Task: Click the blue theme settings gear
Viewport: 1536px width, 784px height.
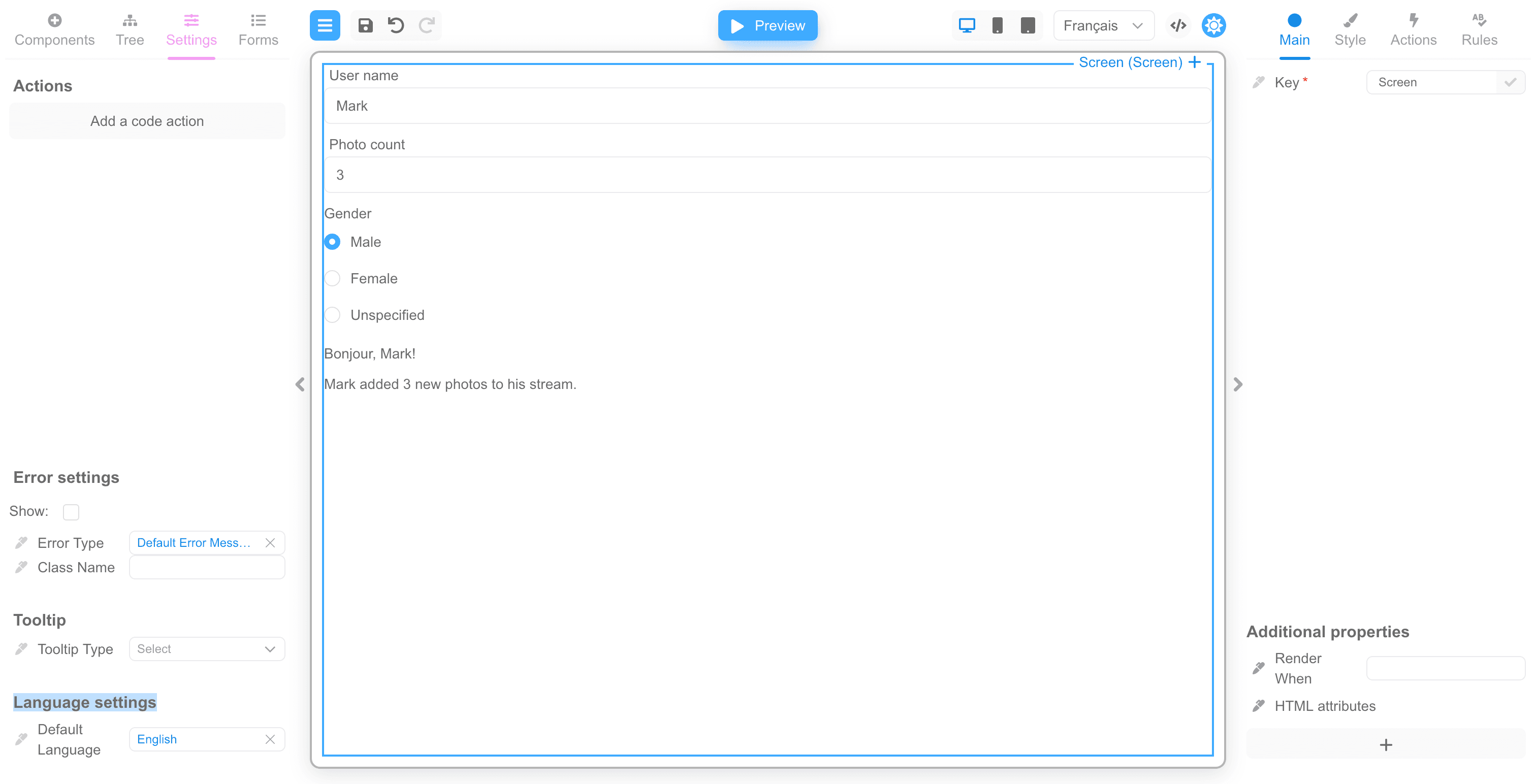Action: coord(1213,25)
